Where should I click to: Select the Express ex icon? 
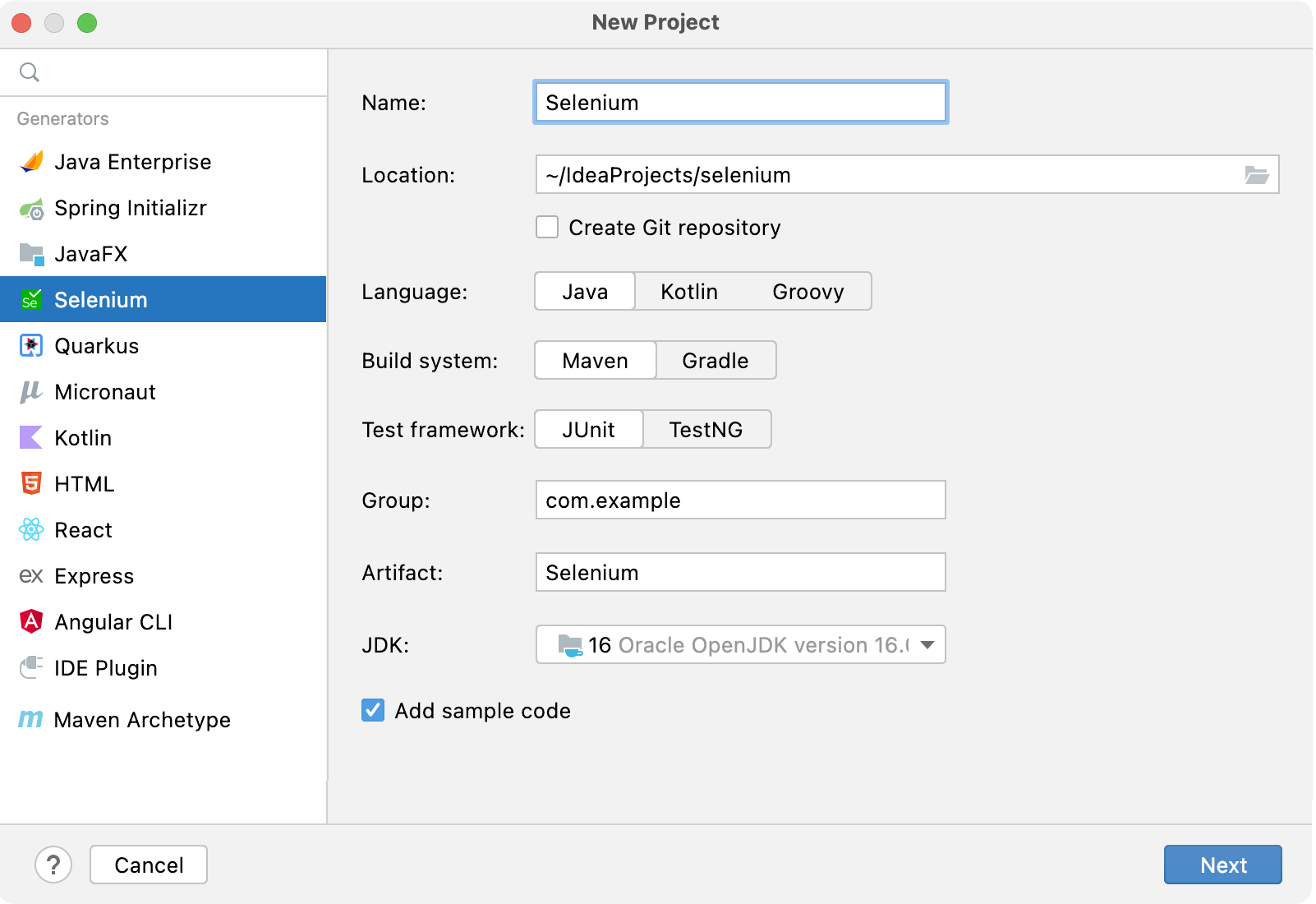(31, 576)
